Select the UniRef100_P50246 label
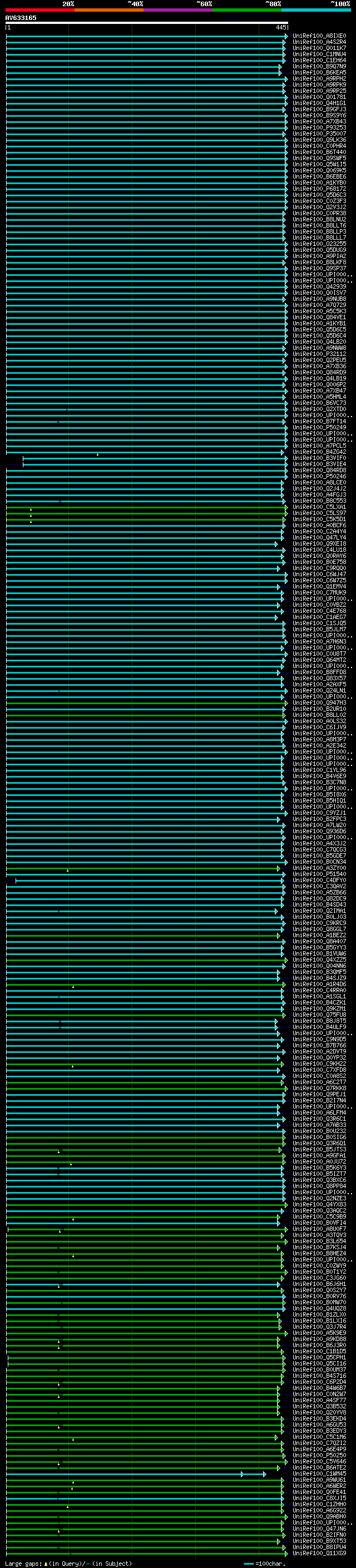Screen dimensions: 356x1568 point(319,476)
